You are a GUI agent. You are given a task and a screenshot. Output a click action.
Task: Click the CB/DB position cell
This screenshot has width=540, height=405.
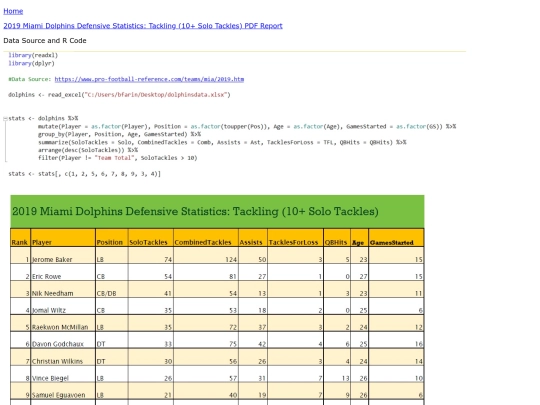pos(112,289)
